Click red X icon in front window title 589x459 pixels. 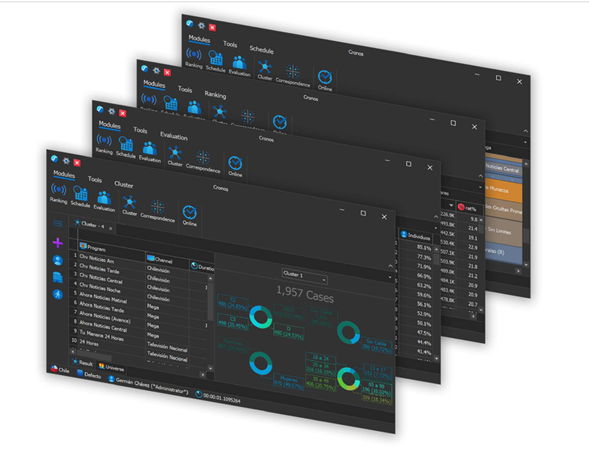click(77, 163)
